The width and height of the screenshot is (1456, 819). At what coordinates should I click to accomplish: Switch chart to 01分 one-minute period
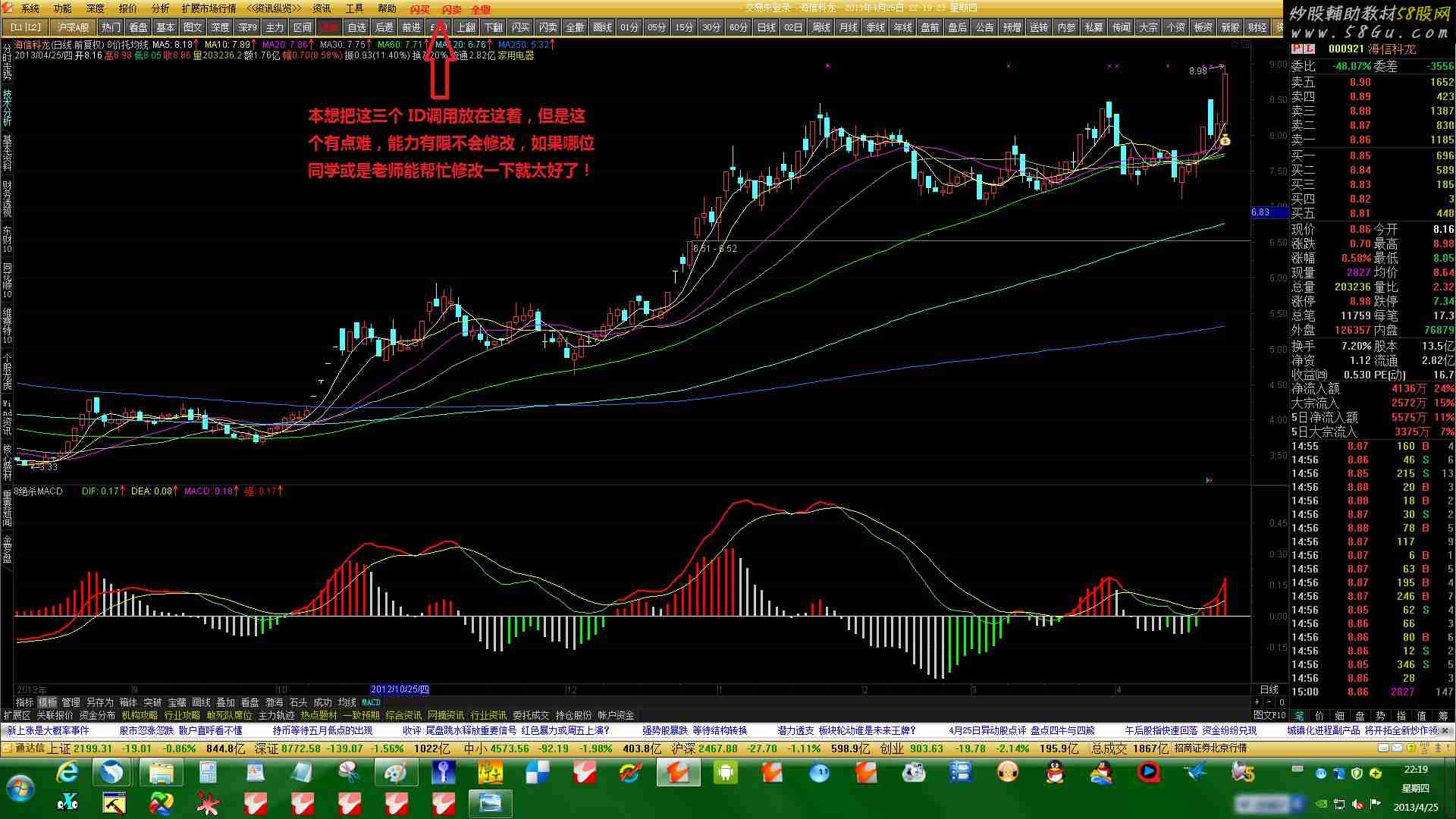[x=629, y=27]
